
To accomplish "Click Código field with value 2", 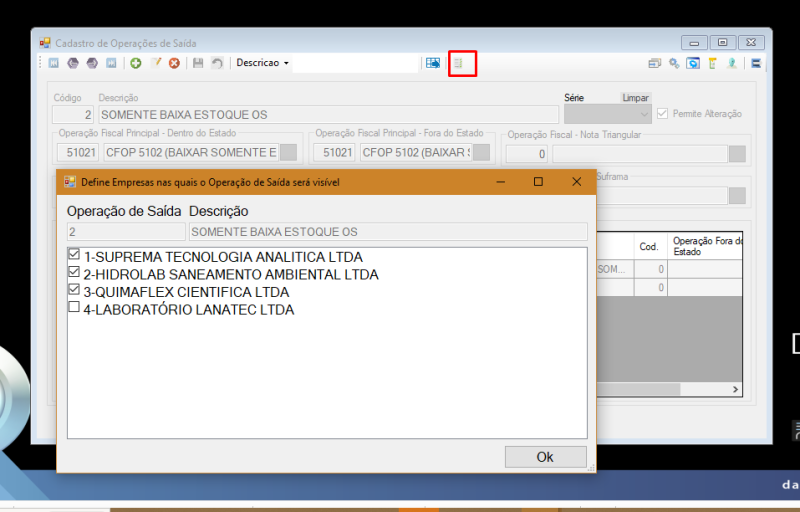I will tap(73, 115).
